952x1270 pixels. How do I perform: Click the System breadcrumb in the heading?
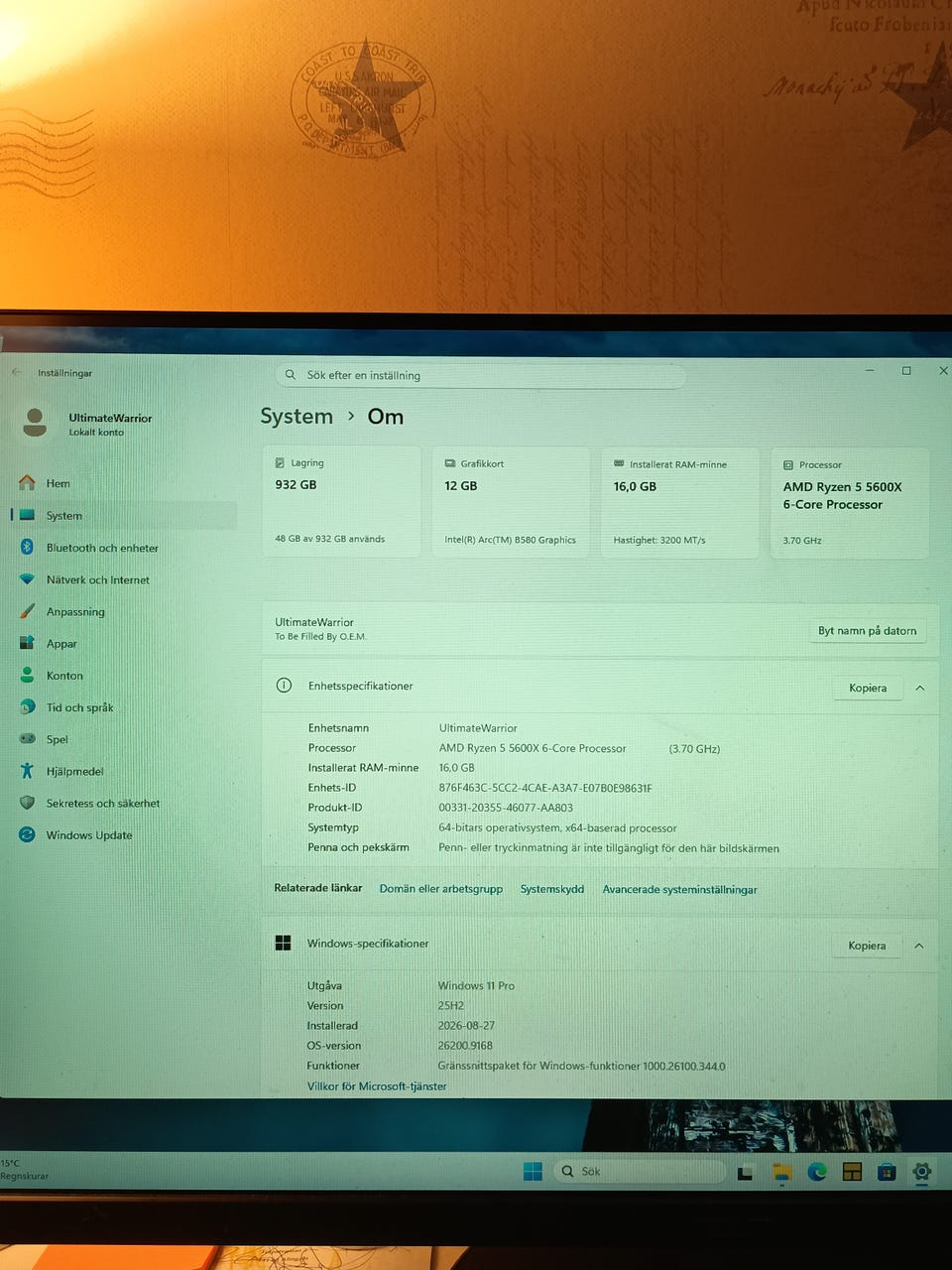297,417
